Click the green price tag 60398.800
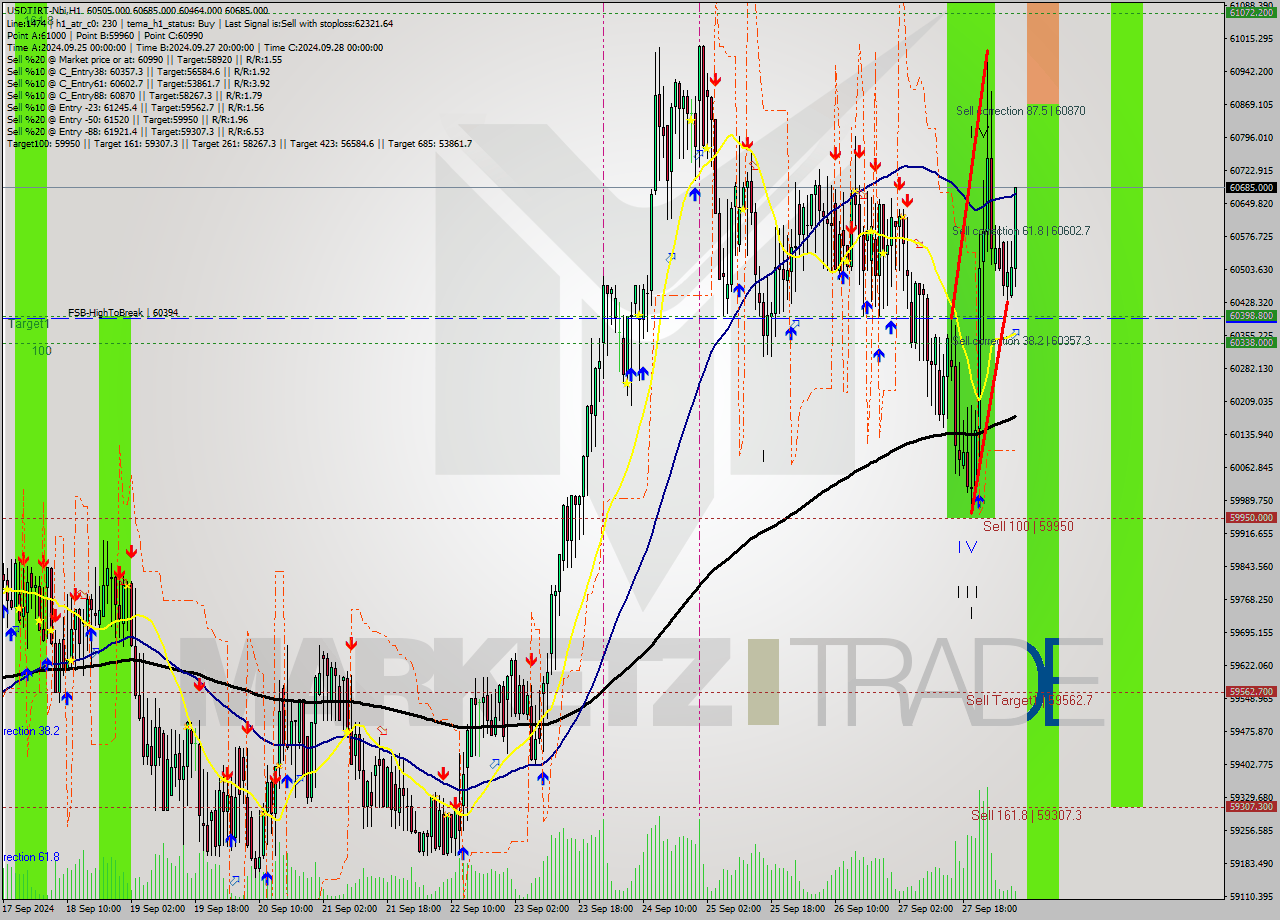Image resolution: width=1280 pixels, height=920 pixels. [x=1251, y=315]
